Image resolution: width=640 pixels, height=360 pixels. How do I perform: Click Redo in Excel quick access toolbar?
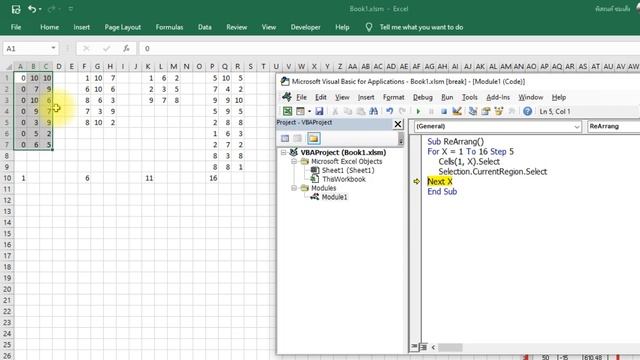[51, 9]
